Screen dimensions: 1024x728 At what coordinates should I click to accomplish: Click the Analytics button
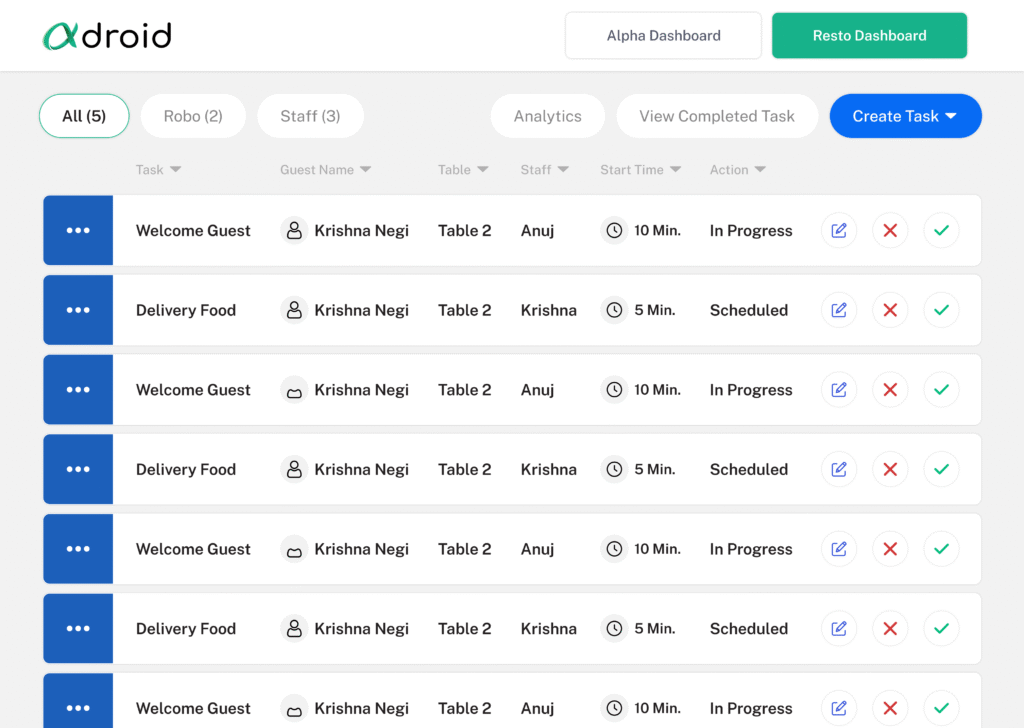point(547,116)
